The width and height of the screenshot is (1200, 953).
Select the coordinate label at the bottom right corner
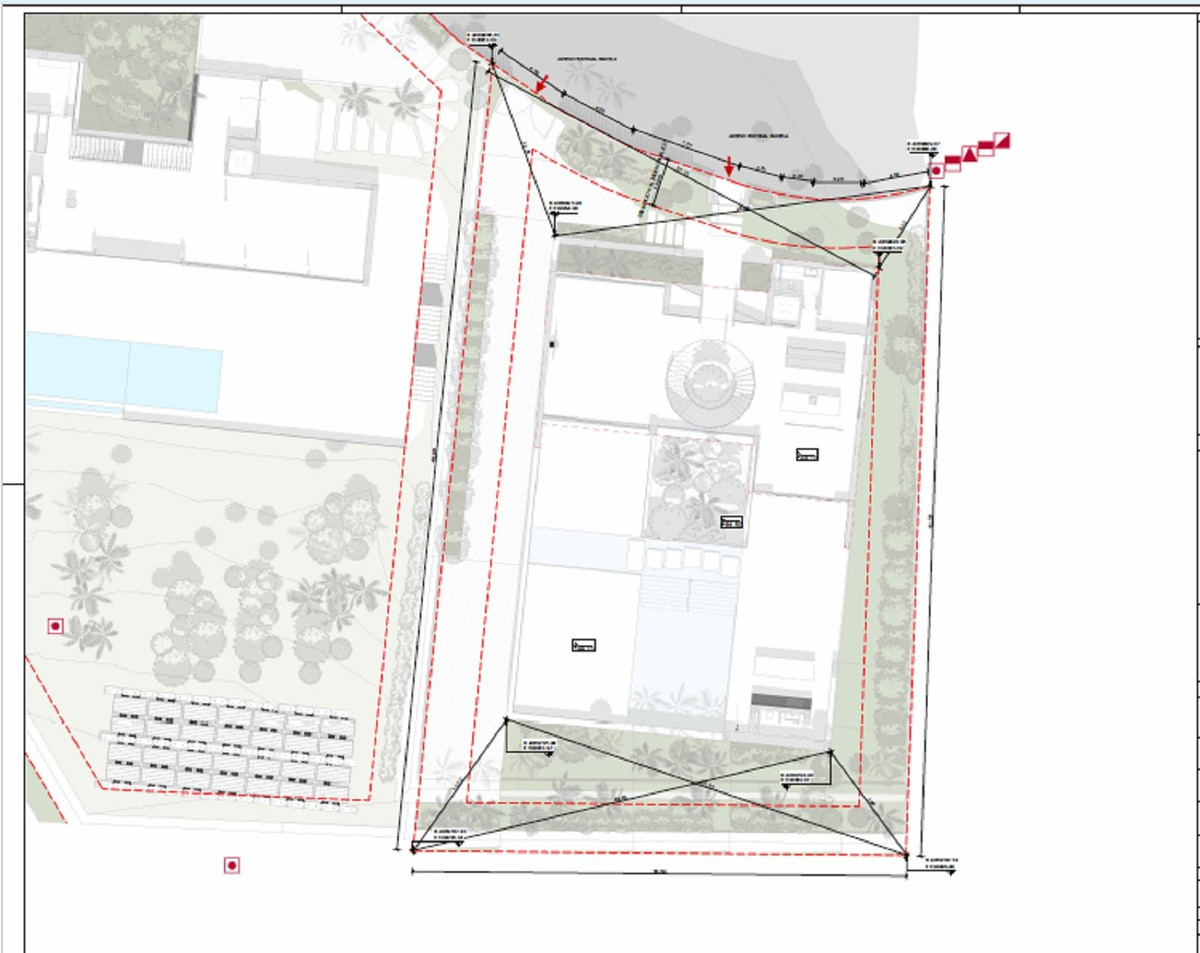[x=941, y=860]
